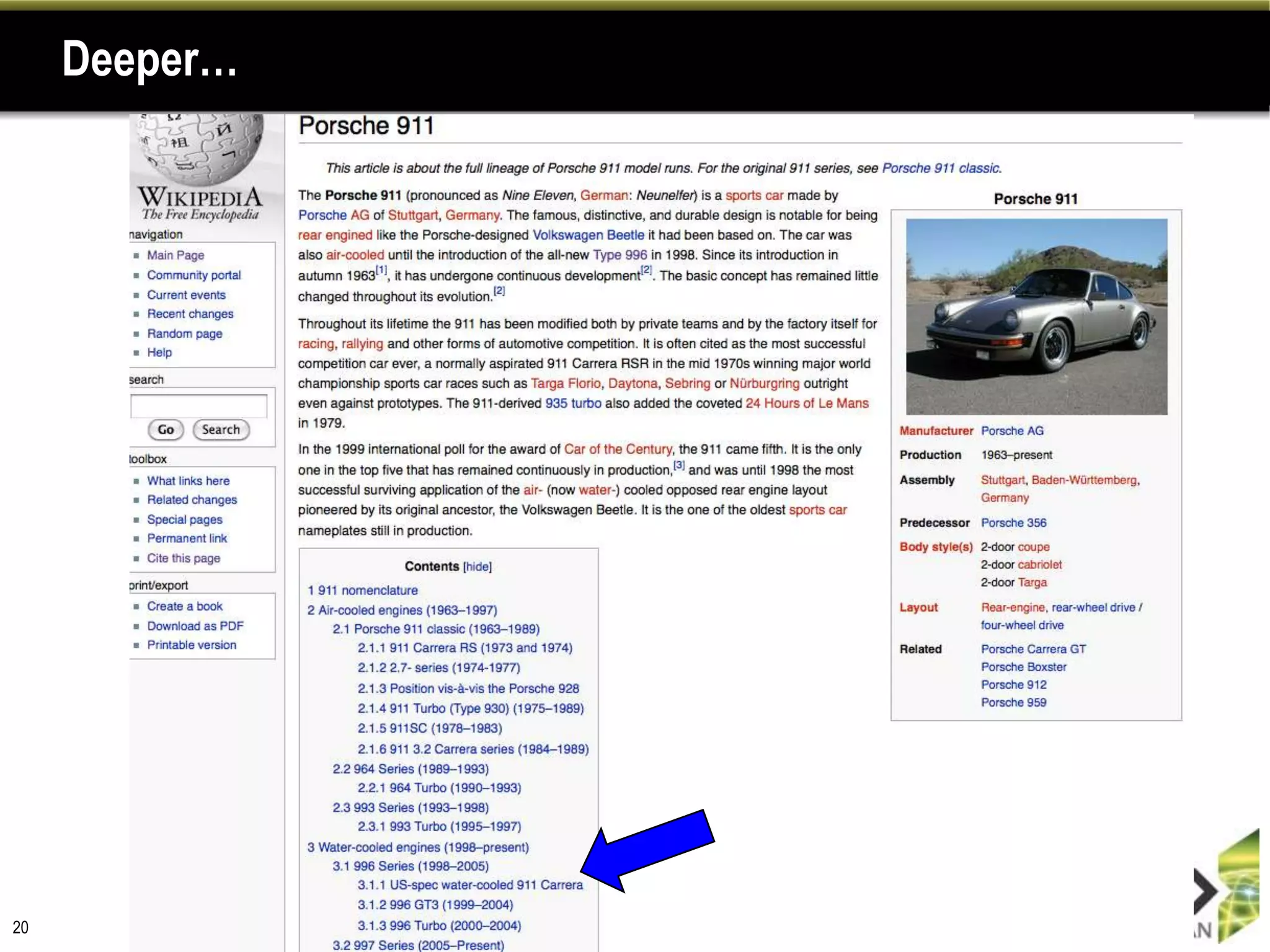Open Porsche 911 classic hatnote link

[940, 169]
